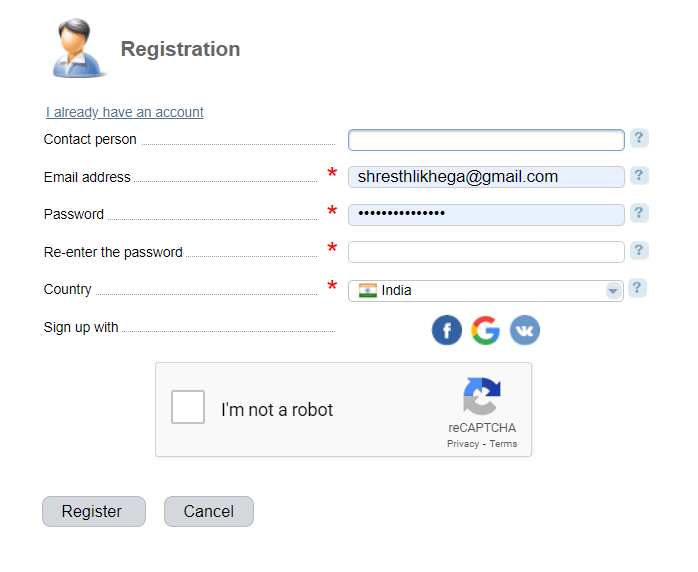Show the Password field help tooltip
This screenshot has width=698, height=572.
pos(639,213)
